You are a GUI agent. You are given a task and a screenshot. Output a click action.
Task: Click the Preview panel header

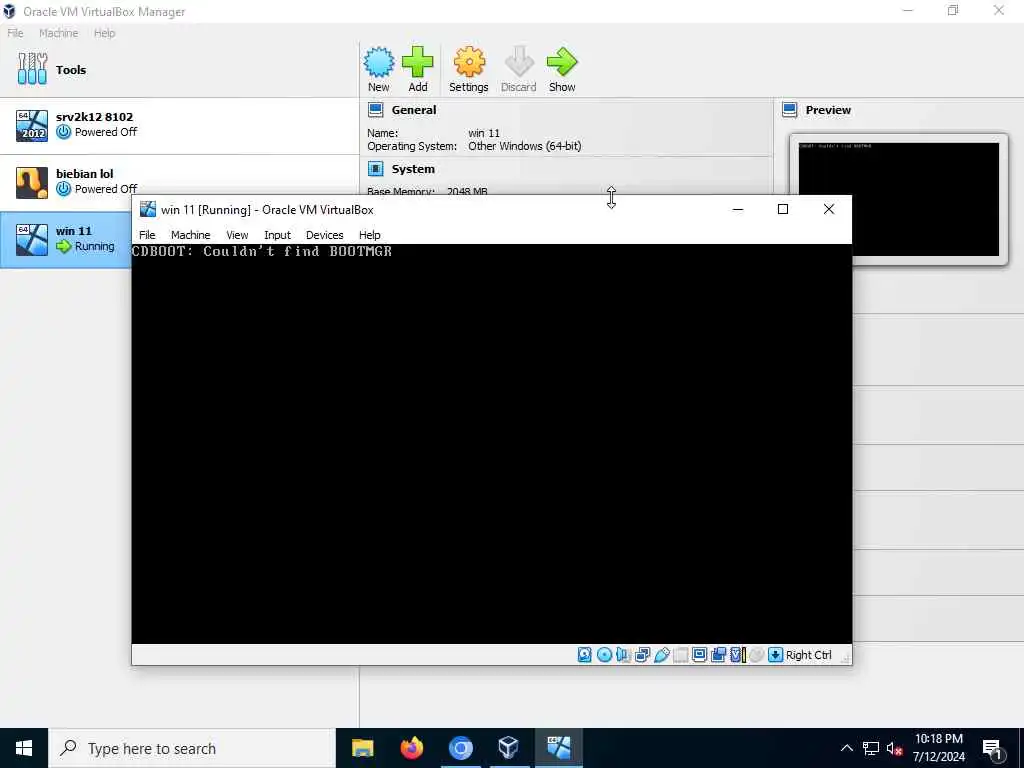click(x=828, y=110)
